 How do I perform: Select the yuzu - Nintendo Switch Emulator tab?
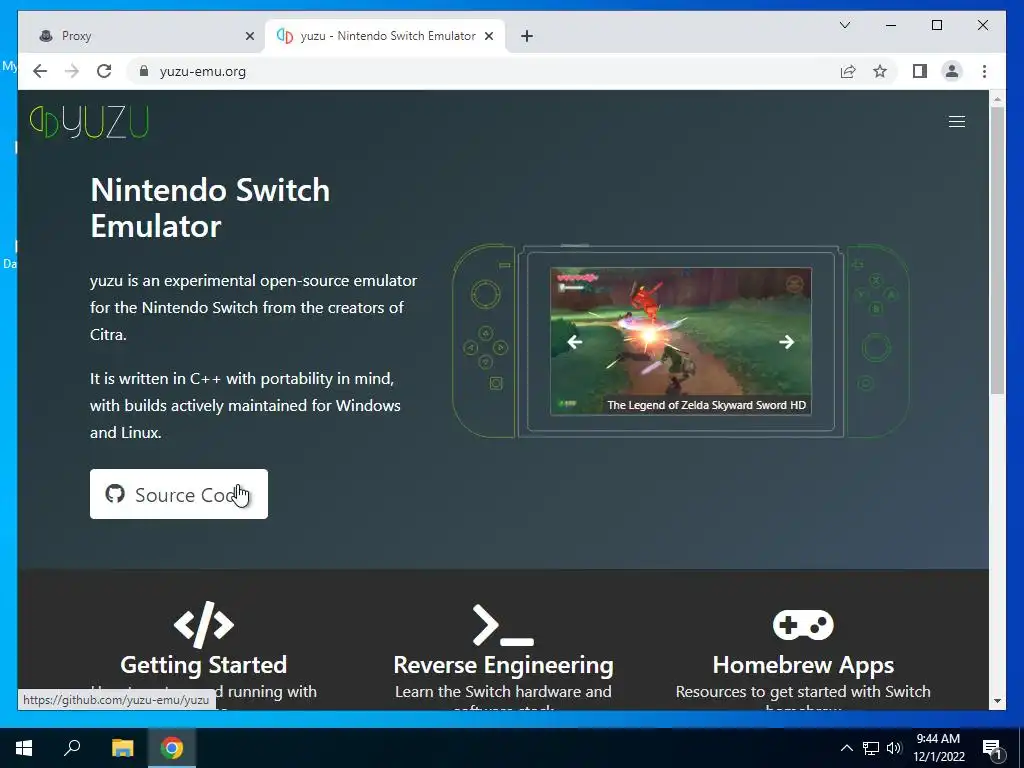pyautogui.click(x=385, y=36)
